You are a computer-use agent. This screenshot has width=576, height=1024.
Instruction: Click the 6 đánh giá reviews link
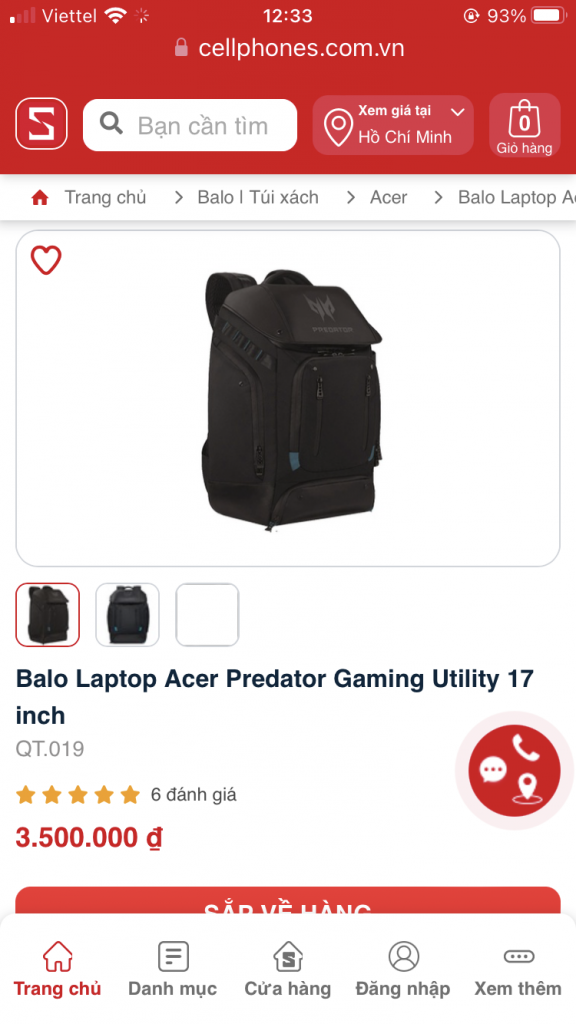(193, 795)
